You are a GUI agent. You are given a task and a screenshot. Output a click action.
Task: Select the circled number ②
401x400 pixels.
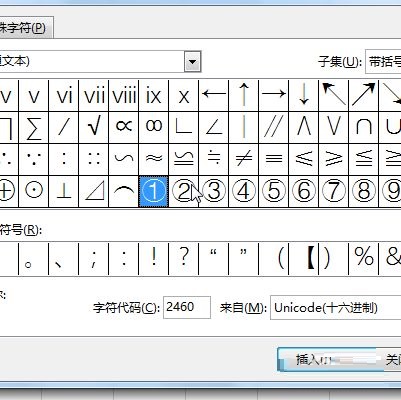point(184,191)
